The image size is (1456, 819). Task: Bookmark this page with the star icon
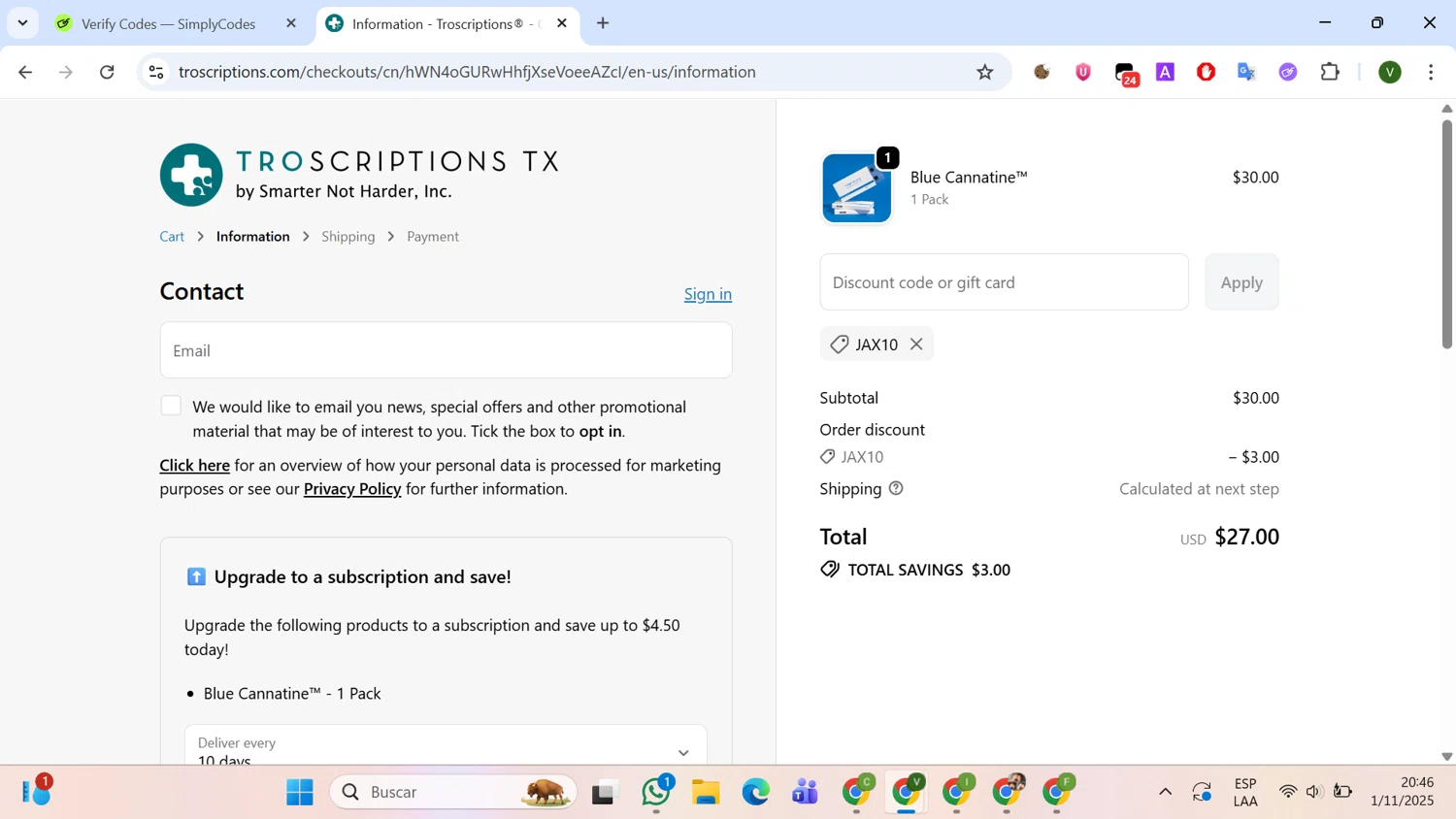pos(985,72)
